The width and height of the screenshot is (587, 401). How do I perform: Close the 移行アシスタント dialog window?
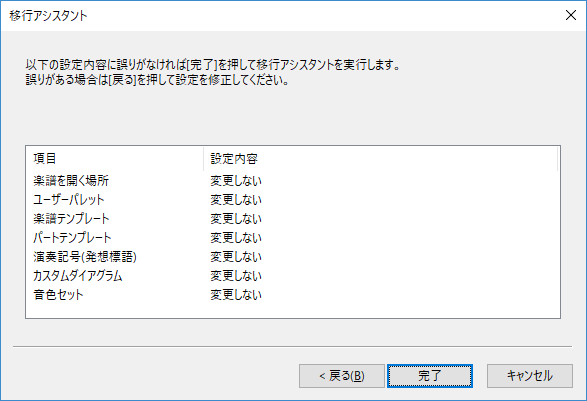tap(571, 15)
